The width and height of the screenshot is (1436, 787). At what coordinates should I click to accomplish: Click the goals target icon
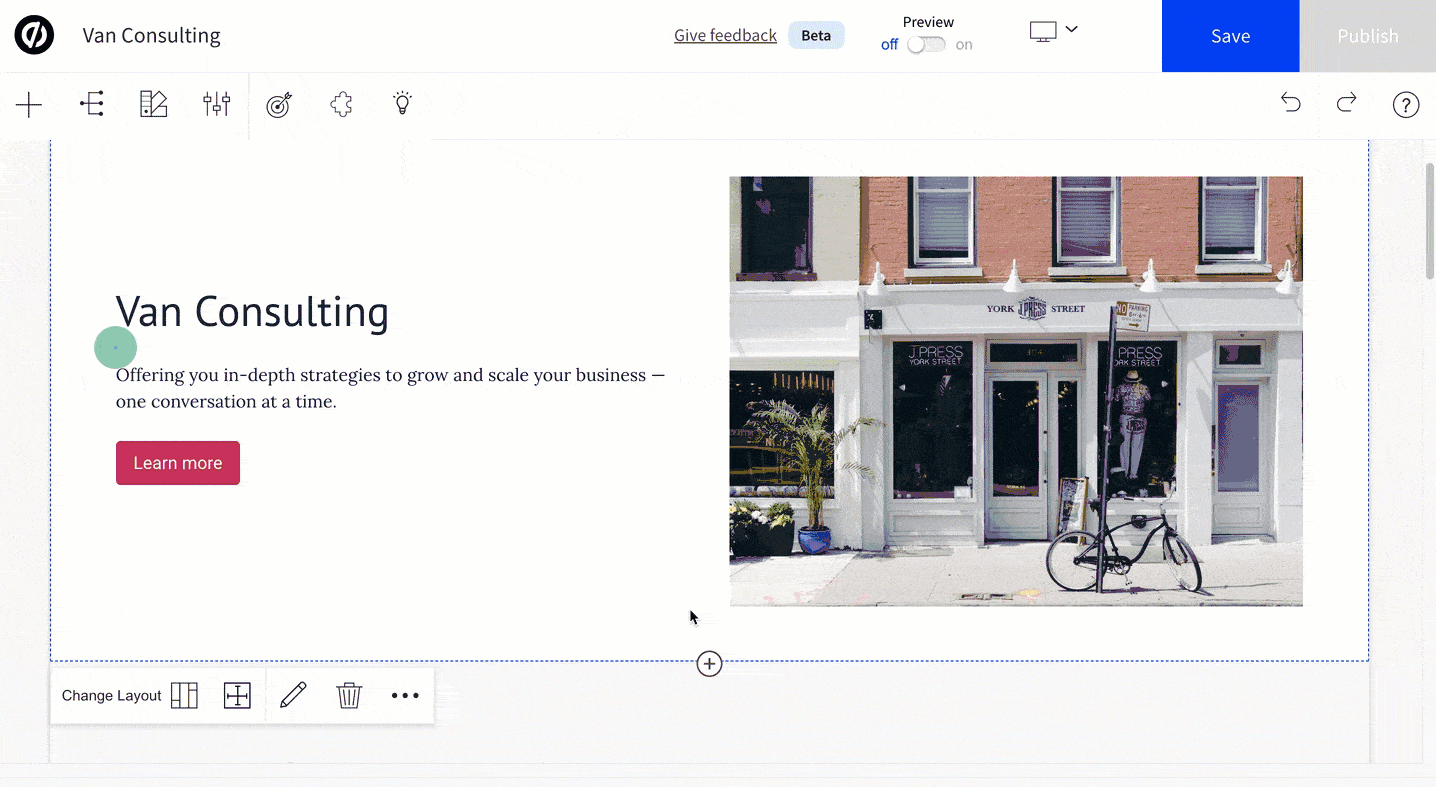click(279, 104)
